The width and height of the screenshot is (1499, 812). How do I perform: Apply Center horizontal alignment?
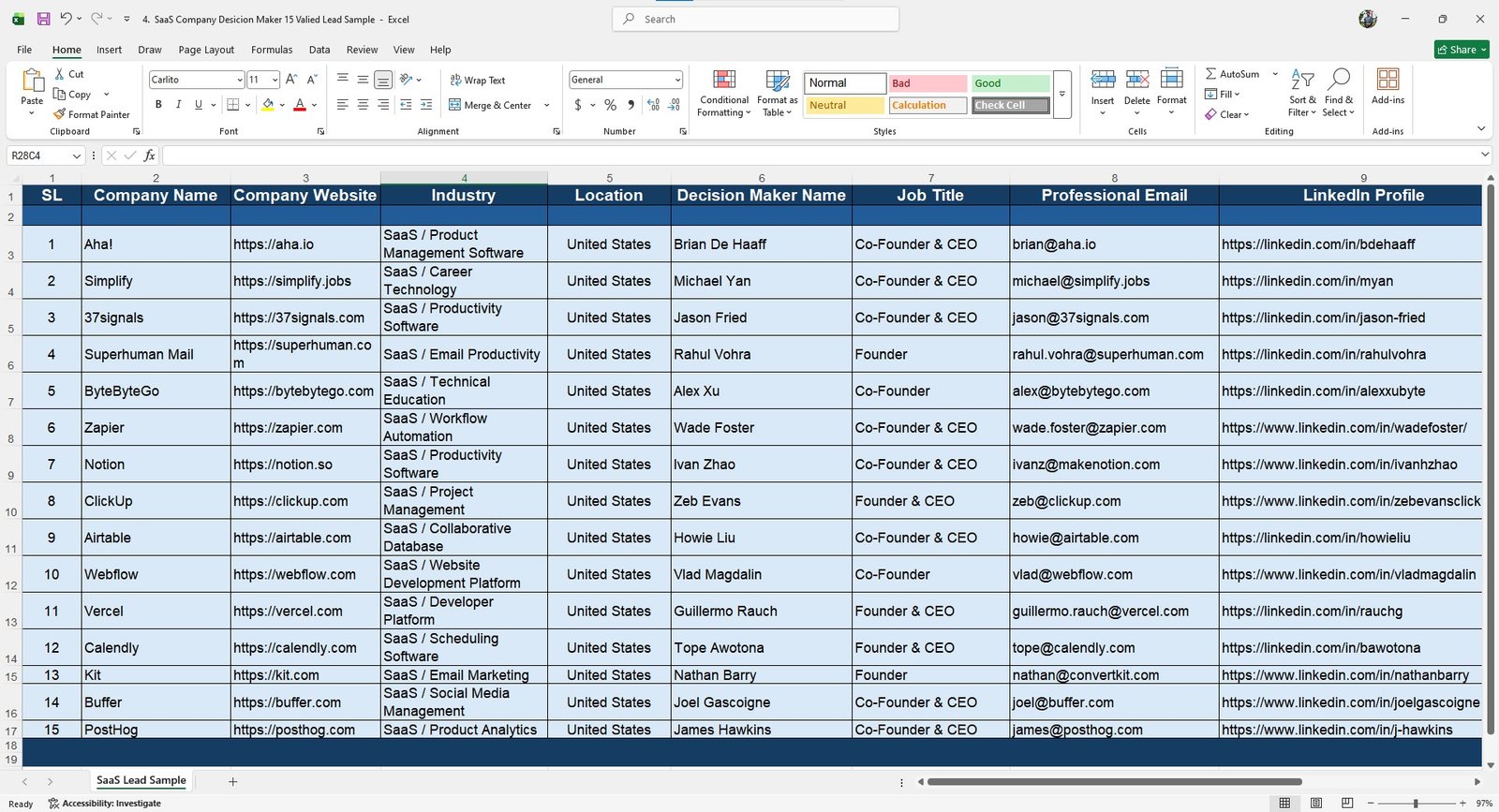[363, 105]
